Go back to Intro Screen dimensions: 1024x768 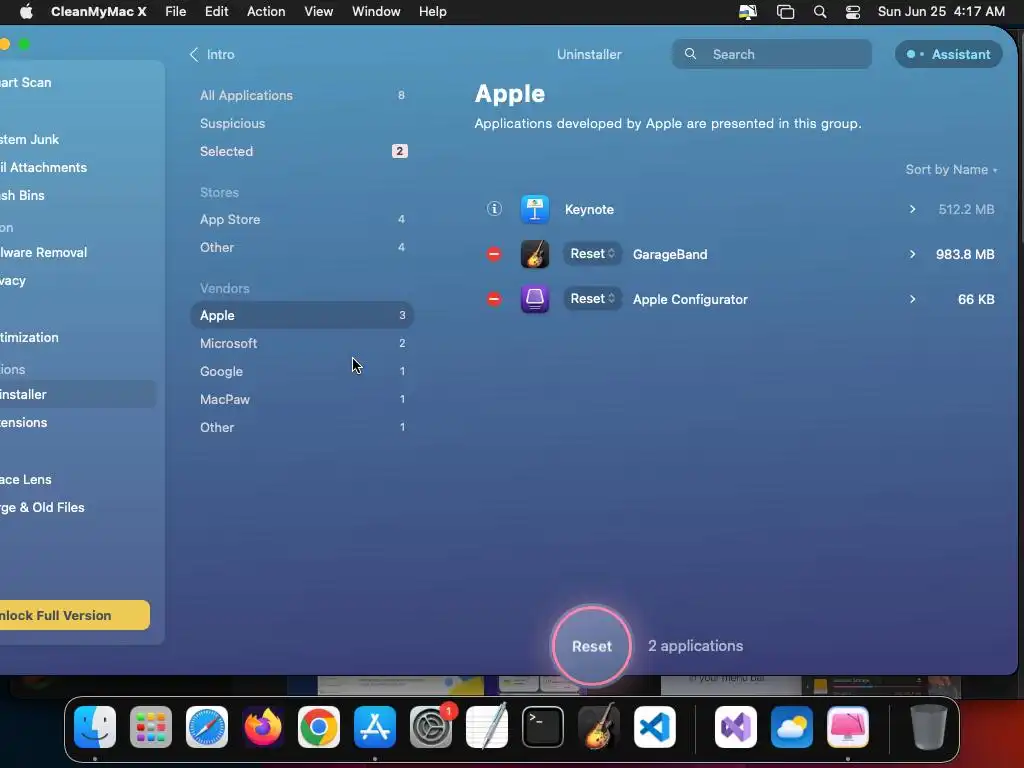[212, 54]
